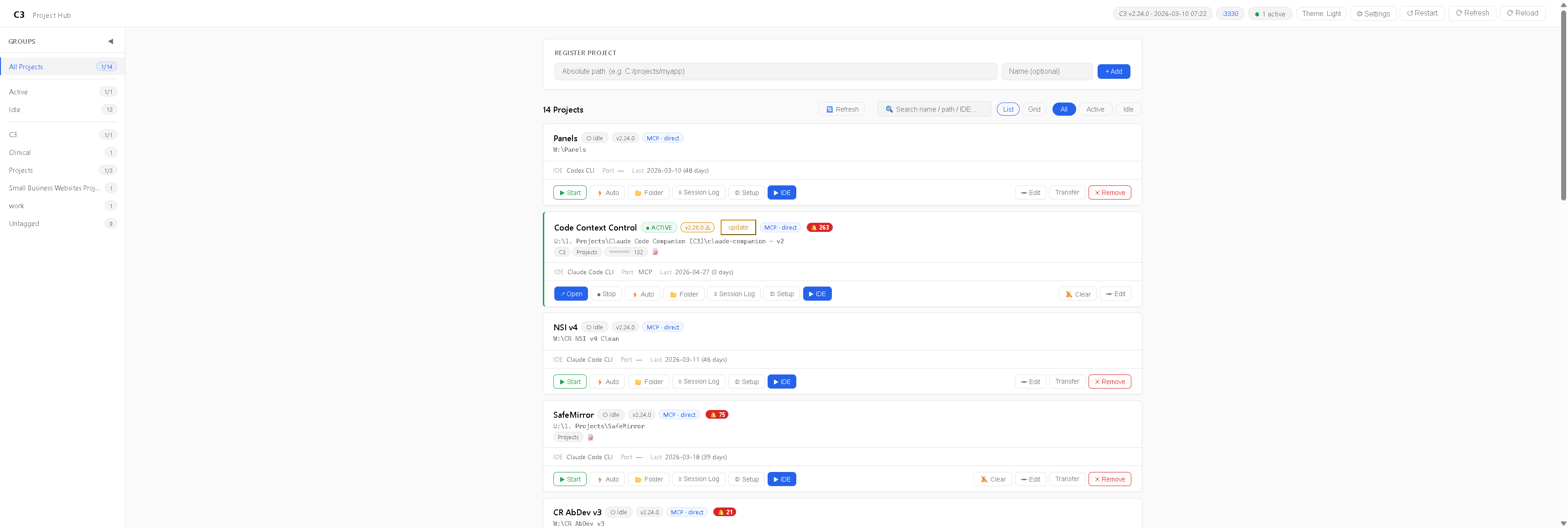Screen dimensions: 1568x528
Task: Click the Restart button
Action: coord(1422,13)
